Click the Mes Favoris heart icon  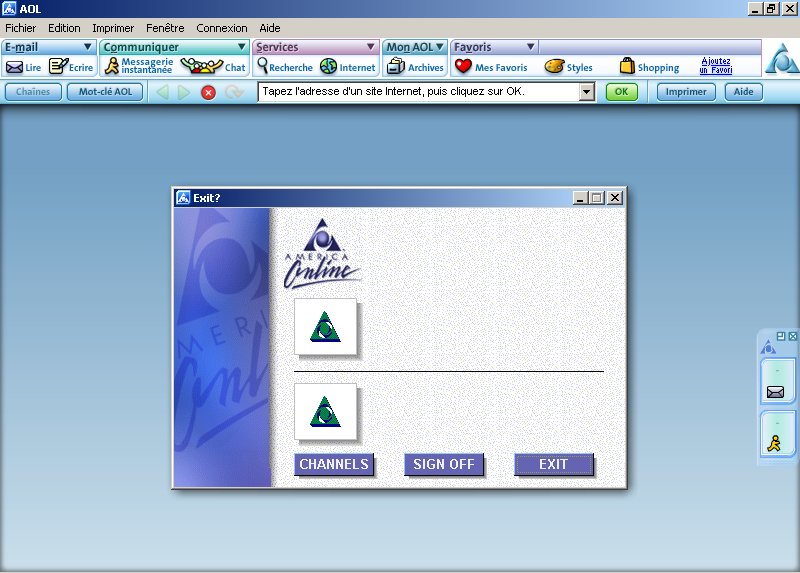463,66
